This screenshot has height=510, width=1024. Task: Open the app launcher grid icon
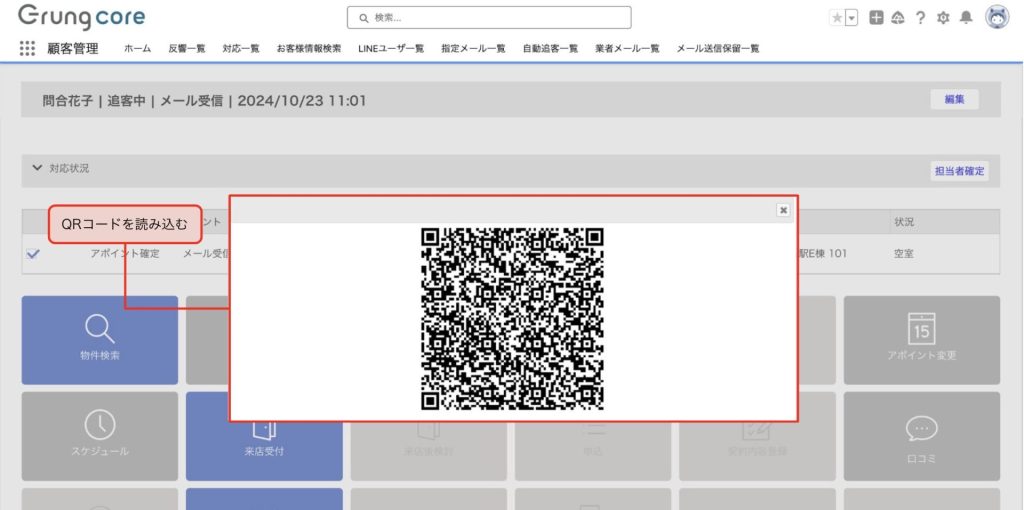pyautogui.click(x=27, y=48)
